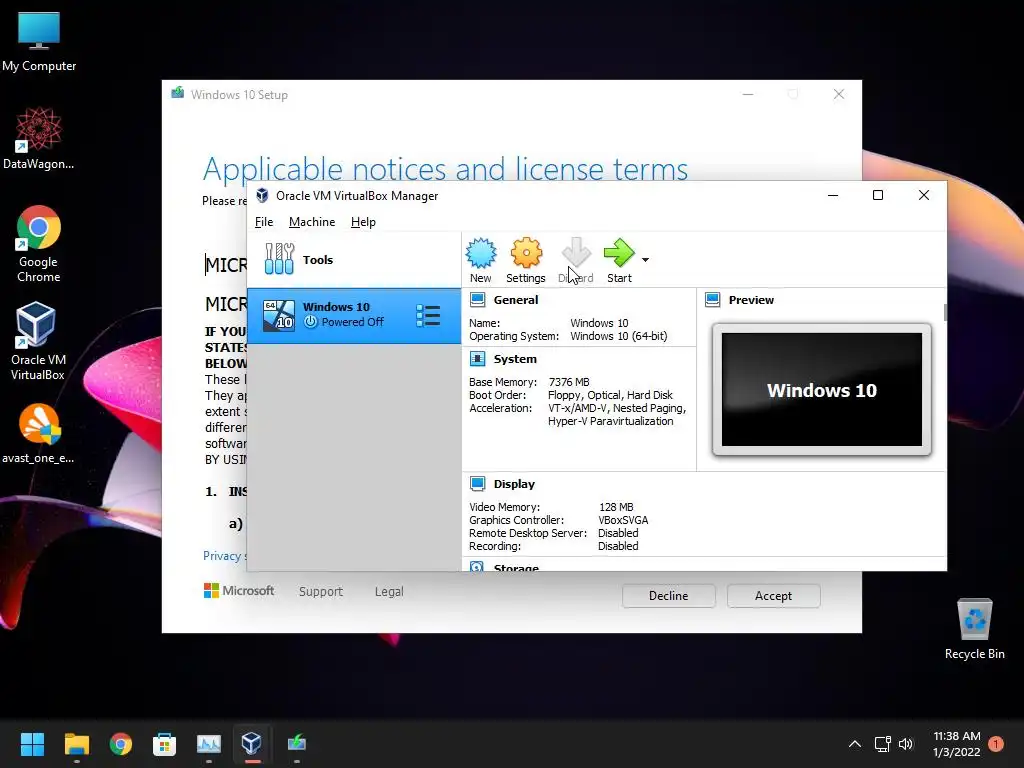This screenshot has width=1024, height=768.
Task: Click the Display section monitor icon
Action: tap(477, 484)
